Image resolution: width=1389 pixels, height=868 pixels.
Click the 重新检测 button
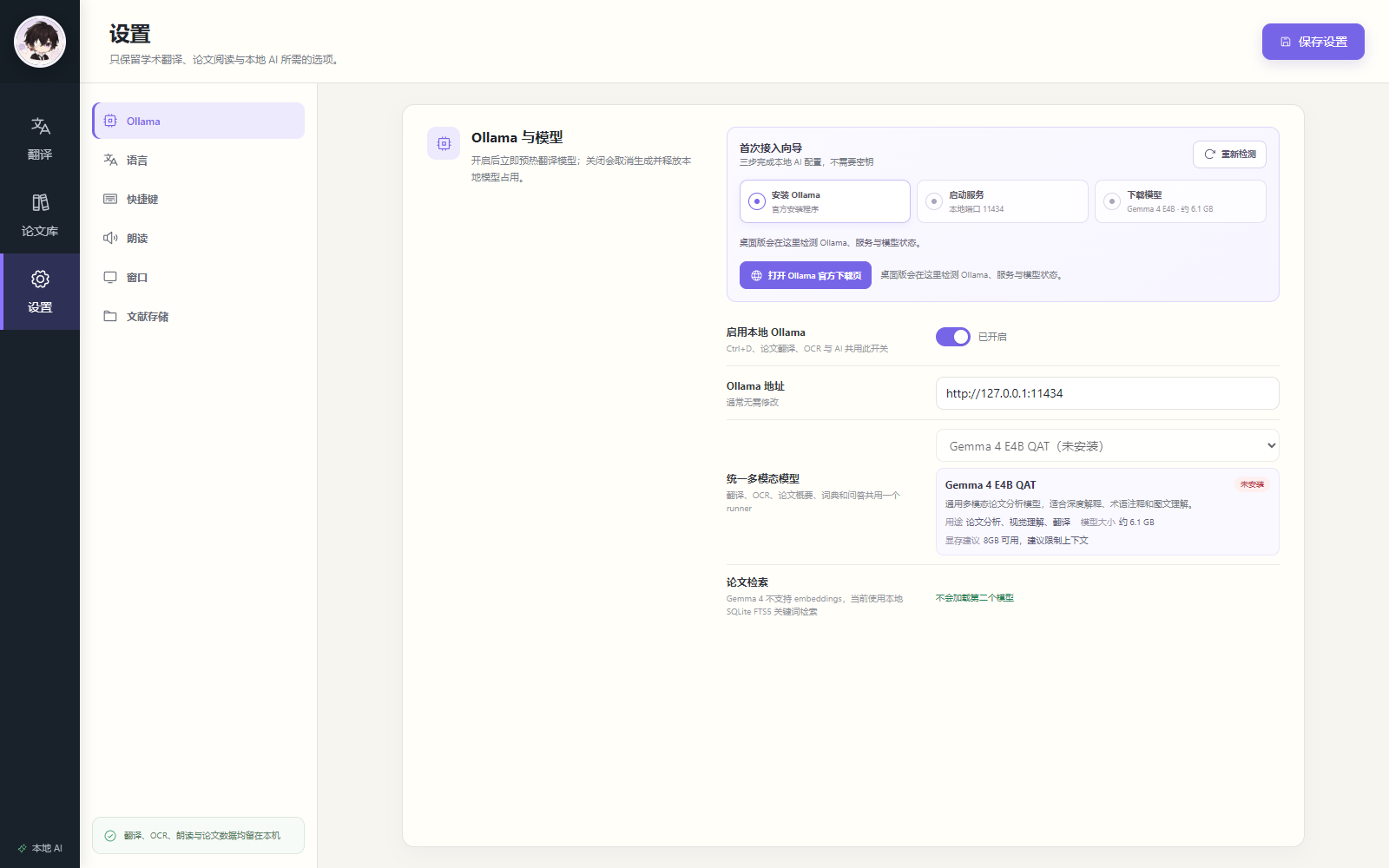pos(1229,154)
